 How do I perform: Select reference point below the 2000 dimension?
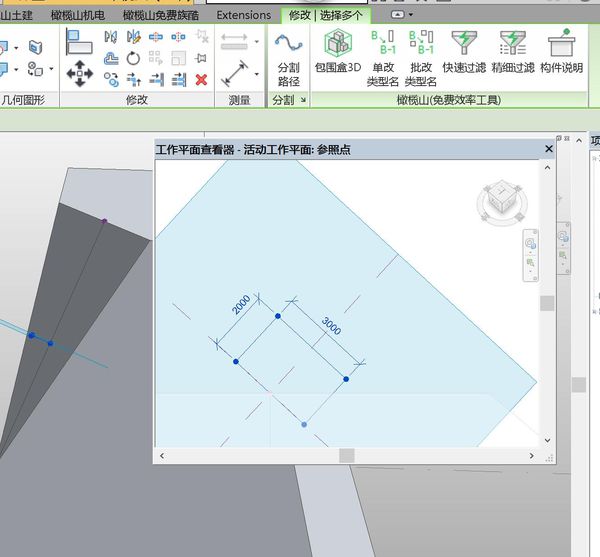click(236, 362)
